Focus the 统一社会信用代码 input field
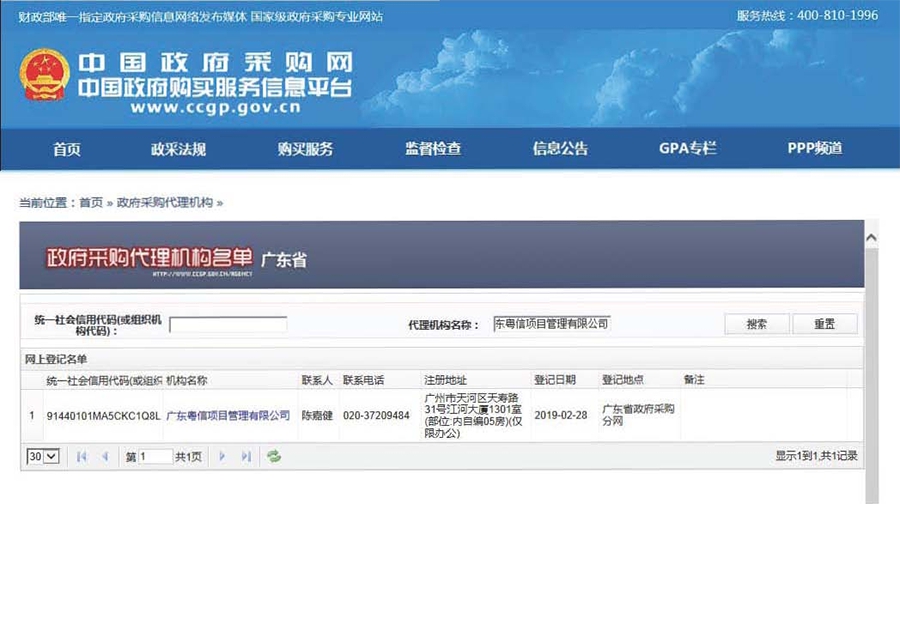Image resolution: width=900 pixels, height=637 pixels. pos(228,324)
